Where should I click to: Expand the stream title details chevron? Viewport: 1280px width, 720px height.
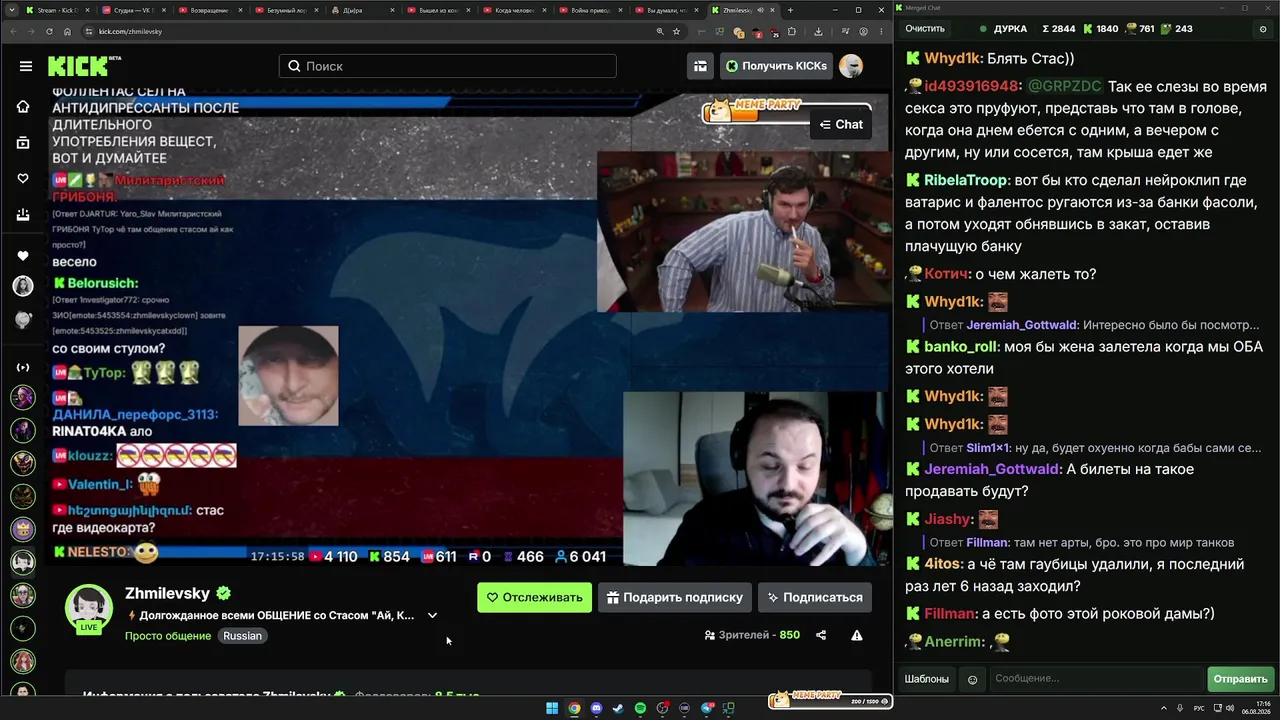(432, 616)
